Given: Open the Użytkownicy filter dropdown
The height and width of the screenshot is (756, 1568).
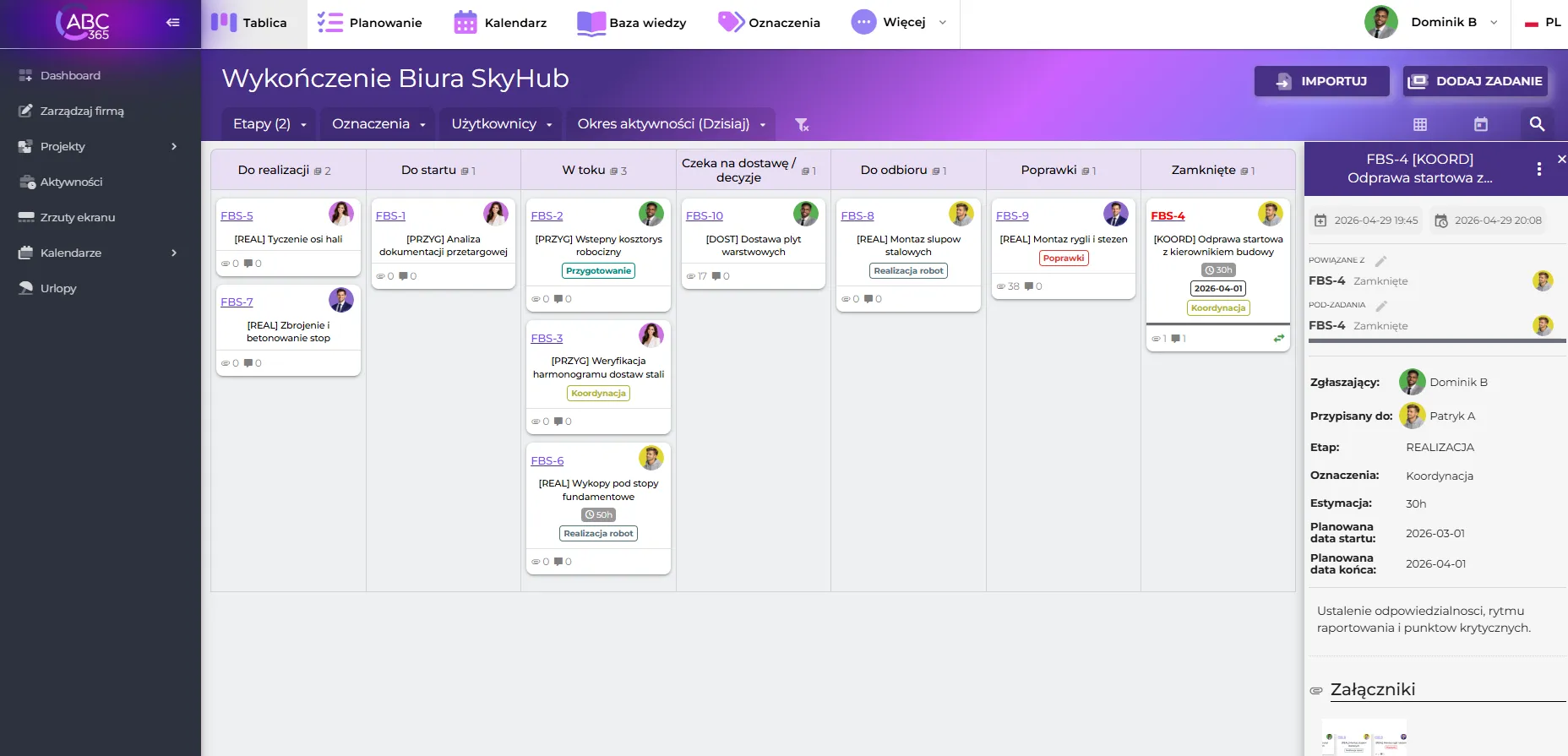Looking at the screenshot, I should click(500, 124).
